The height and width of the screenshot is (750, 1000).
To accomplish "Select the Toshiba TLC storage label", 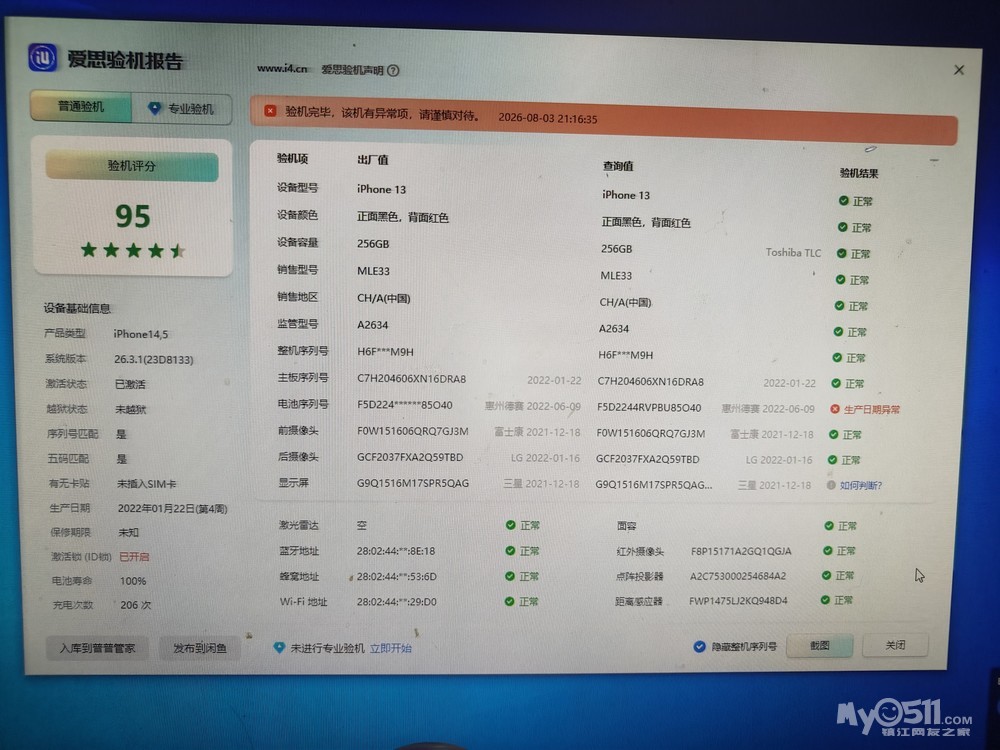I will 793,253.
